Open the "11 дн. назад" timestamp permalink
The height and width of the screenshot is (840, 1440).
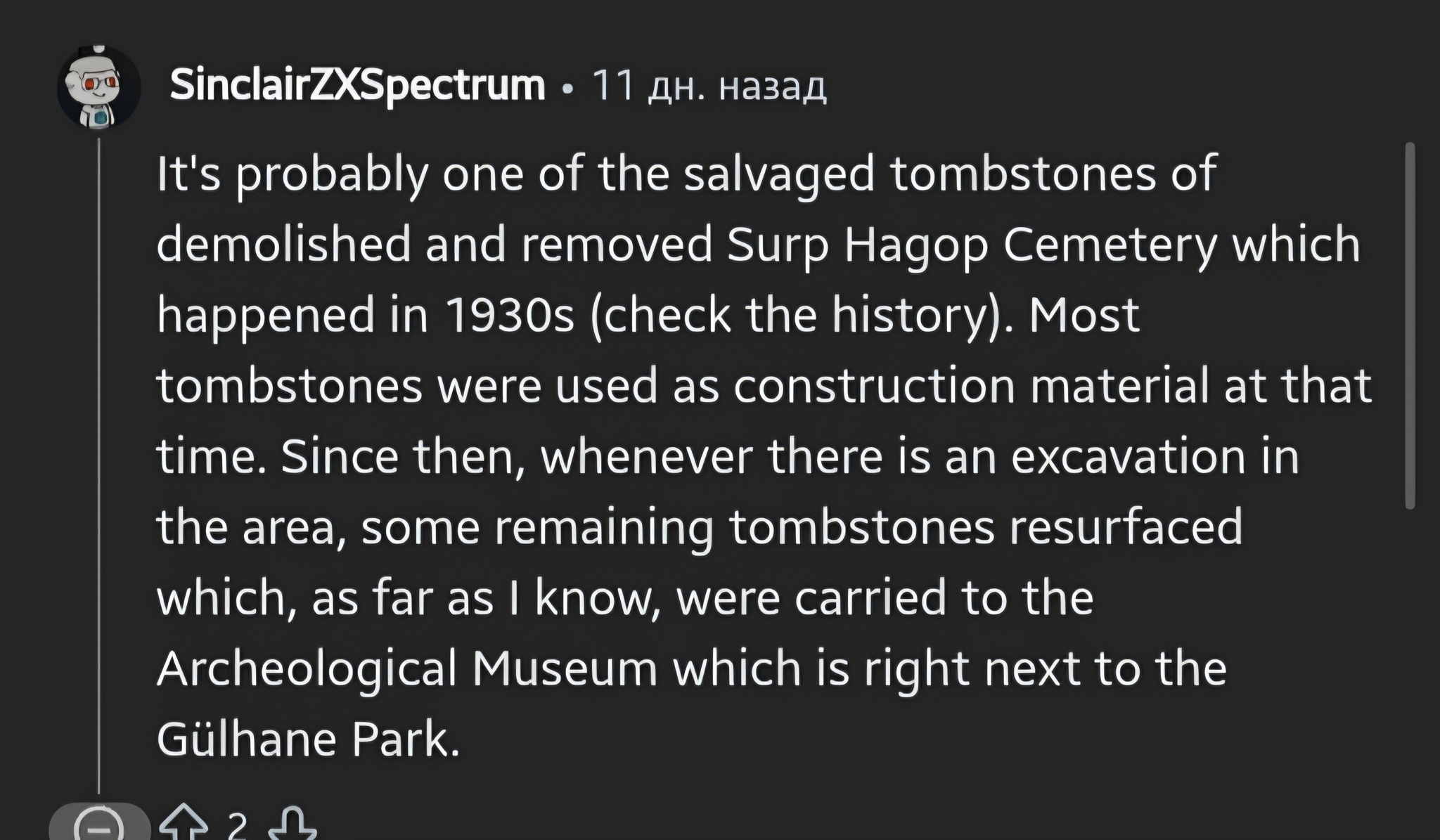coord(709,87)
